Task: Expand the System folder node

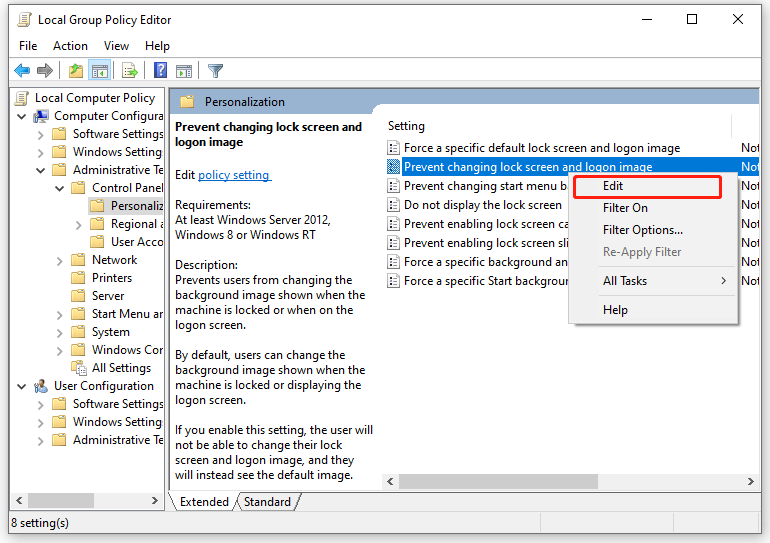Action: 59,333
